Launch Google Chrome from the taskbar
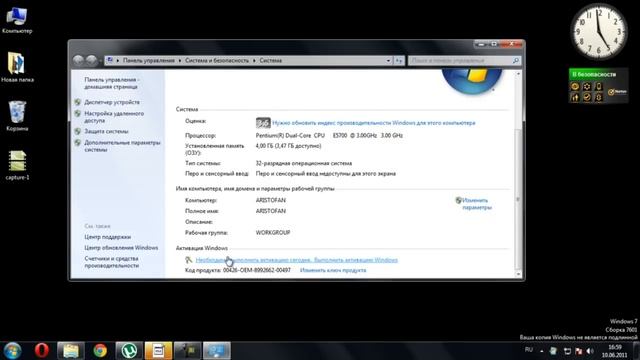Viewport: 640px width, 360px height. [100, 351]
